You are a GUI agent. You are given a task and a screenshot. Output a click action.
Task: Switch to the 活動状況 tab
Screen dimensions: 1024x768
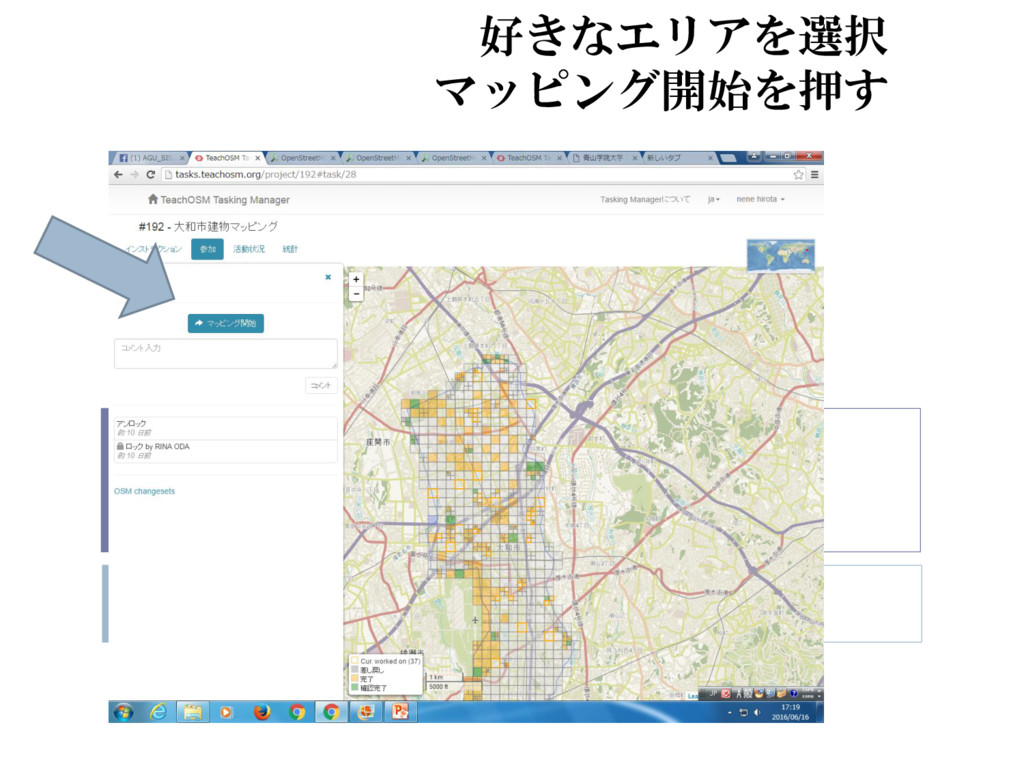249,249
